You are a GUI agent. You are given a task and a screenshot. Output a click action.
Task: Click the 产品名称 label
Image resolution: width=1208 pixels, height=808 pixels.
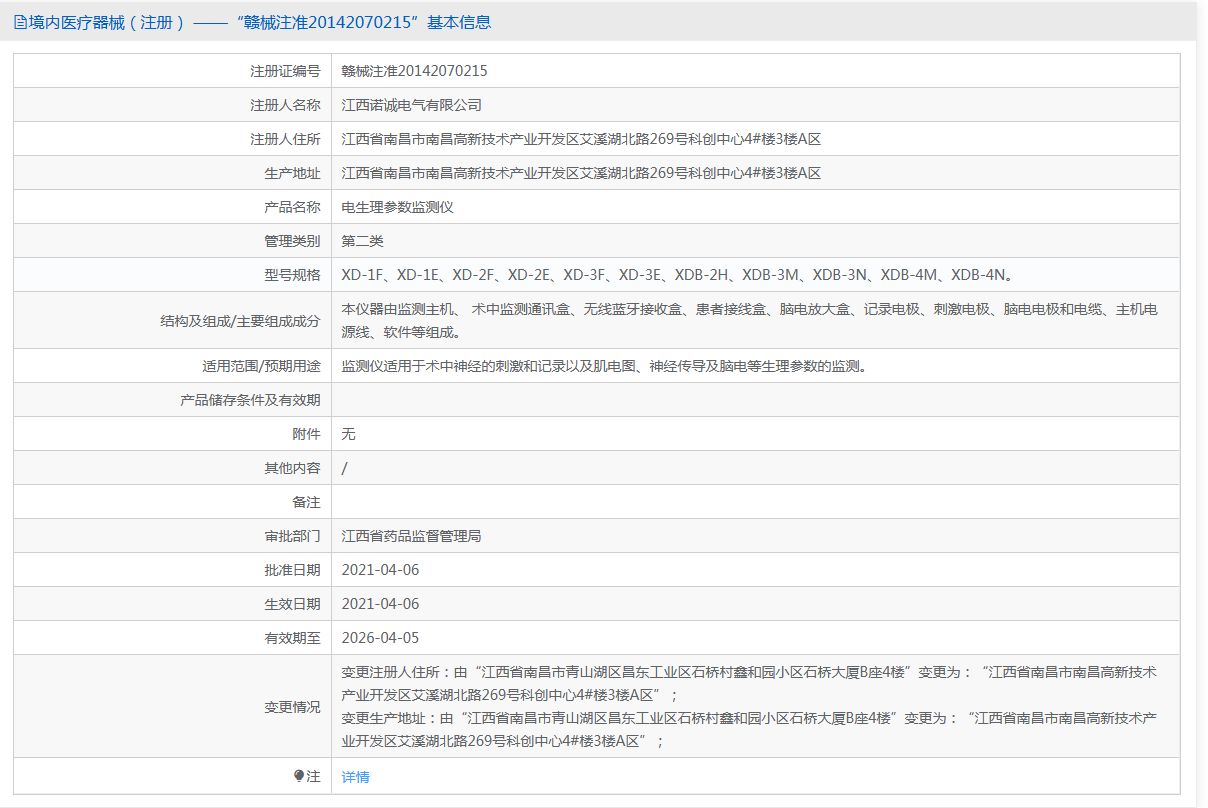click(292, 207)
